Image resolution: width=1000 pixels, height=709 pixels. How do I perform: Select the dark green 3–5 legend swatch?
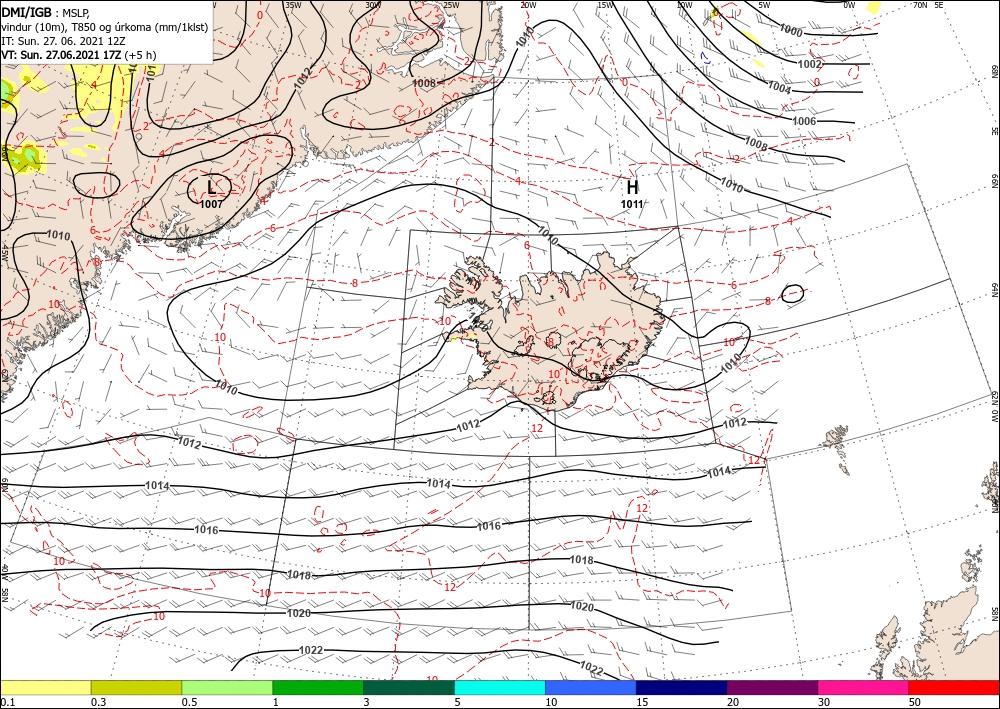(409, 687)
